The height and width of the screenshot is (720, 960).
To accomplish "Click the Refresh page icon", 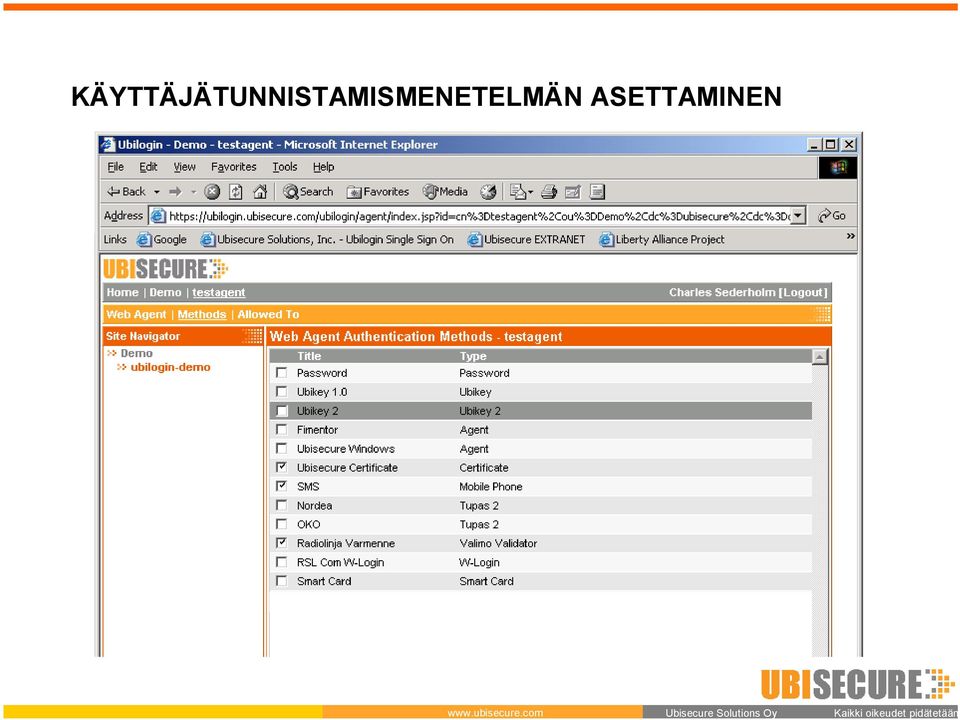I will click(x=236, y=192).
